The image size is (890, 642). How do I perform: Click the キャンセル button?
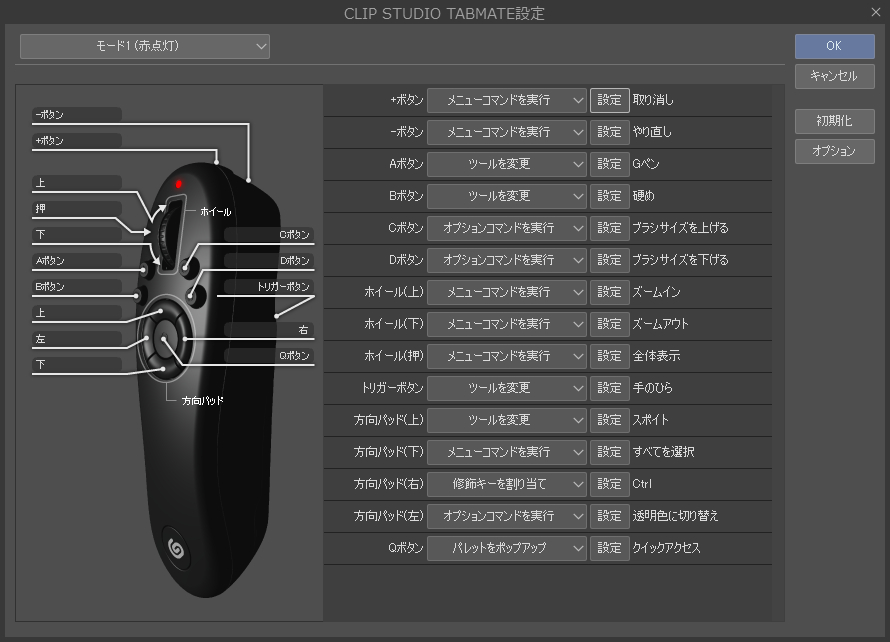(834, 76)
